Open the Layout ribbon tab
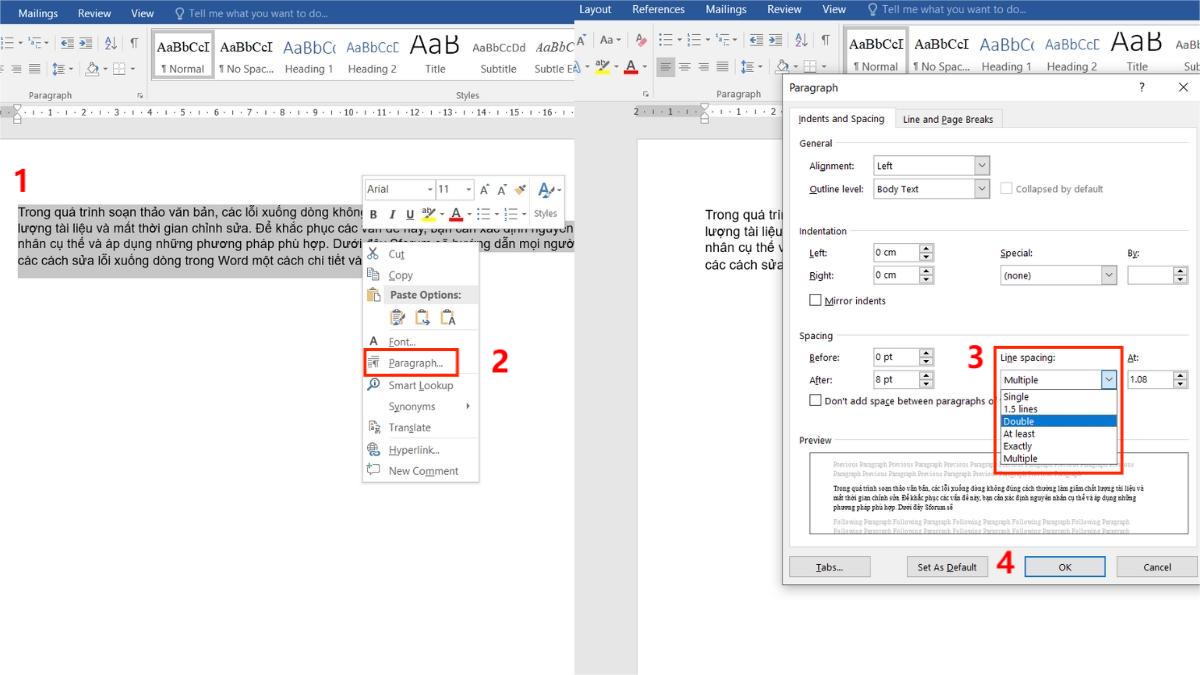 [595, 9]
